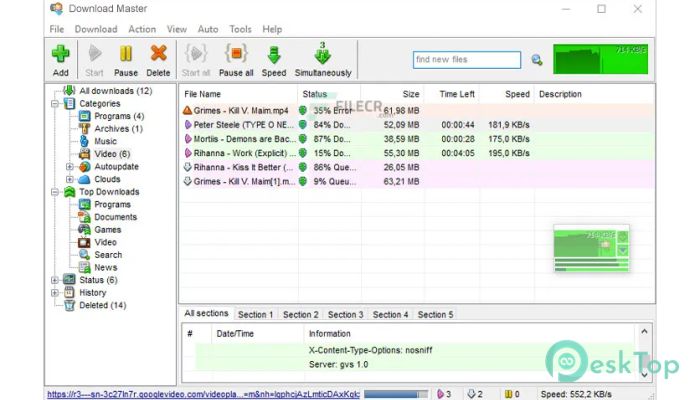Open the Help menu
Image resolution: width=700 pixels, height=400 pixels.
tap(272, 29)
